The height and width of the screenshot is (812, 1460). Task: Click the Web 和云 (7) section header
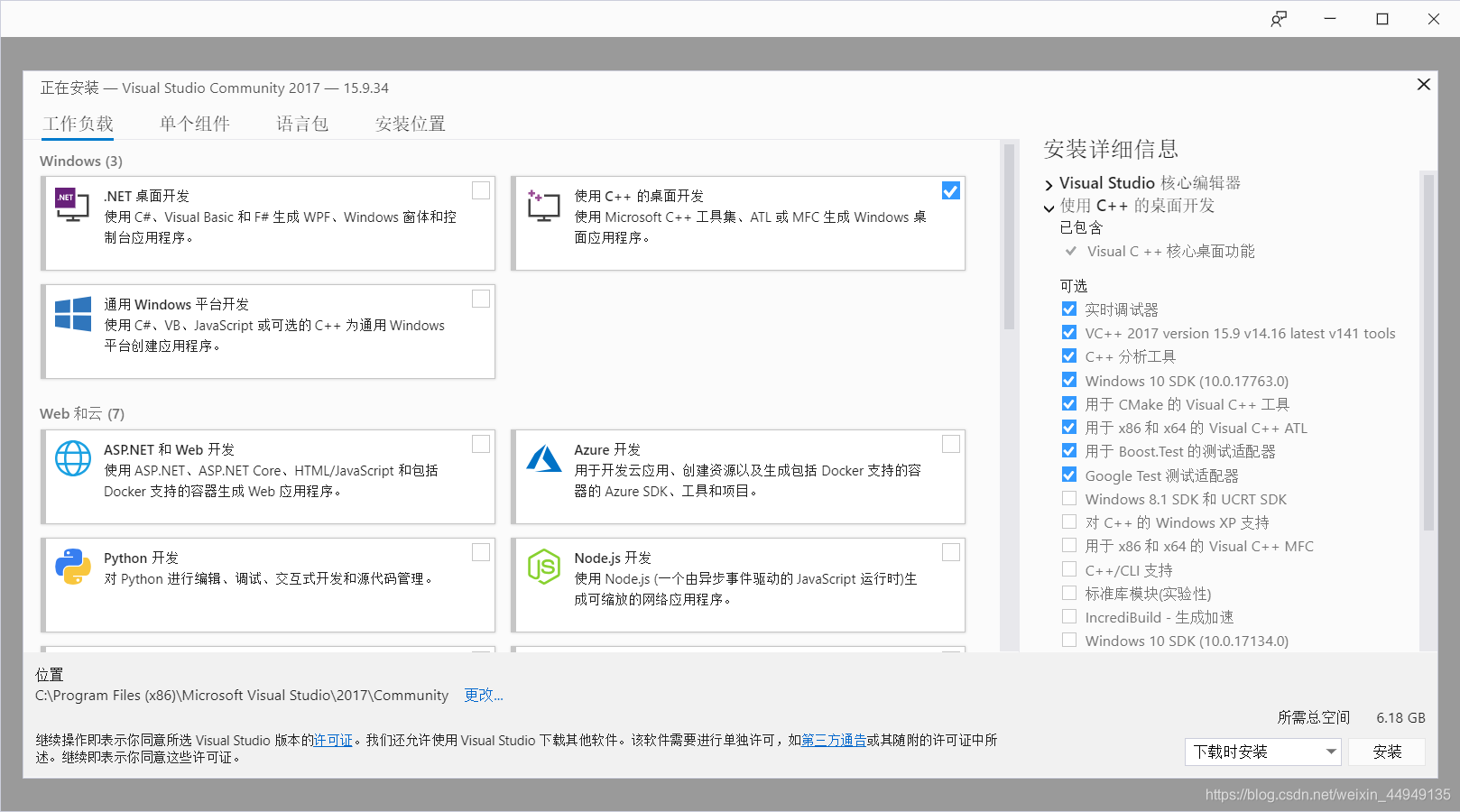pyautogui.click(x=82, y=413)
